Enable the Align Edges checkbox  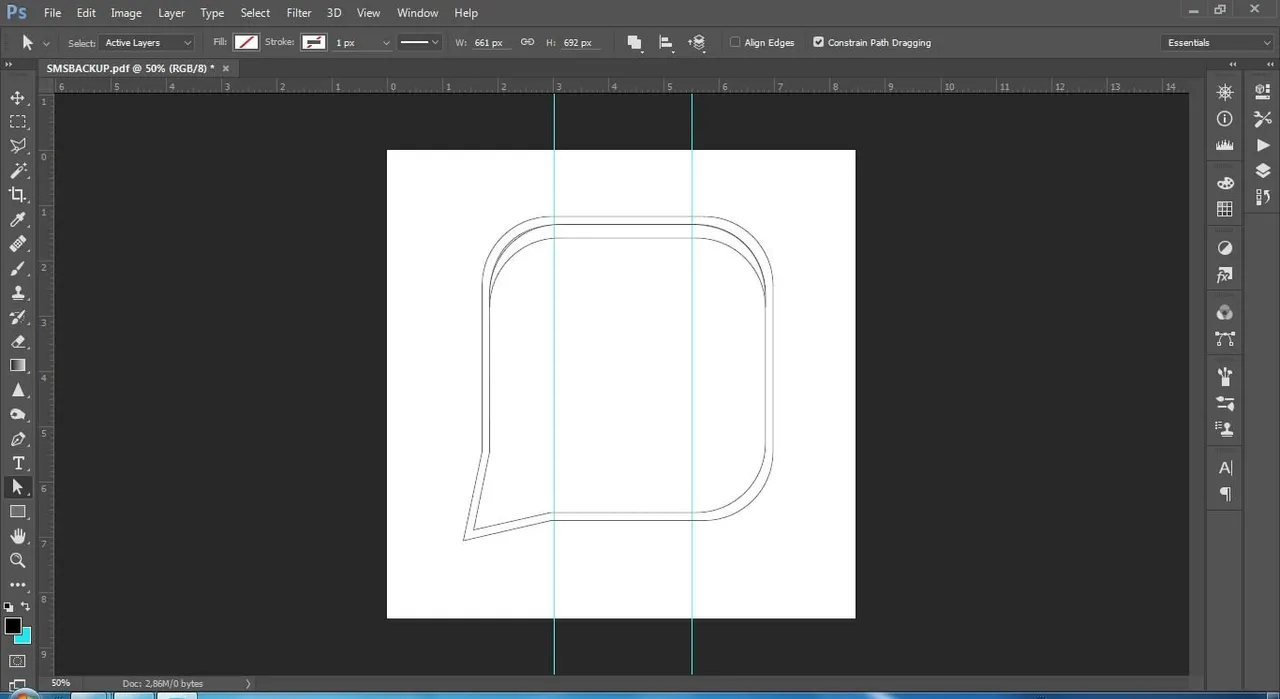pos(735,43)
